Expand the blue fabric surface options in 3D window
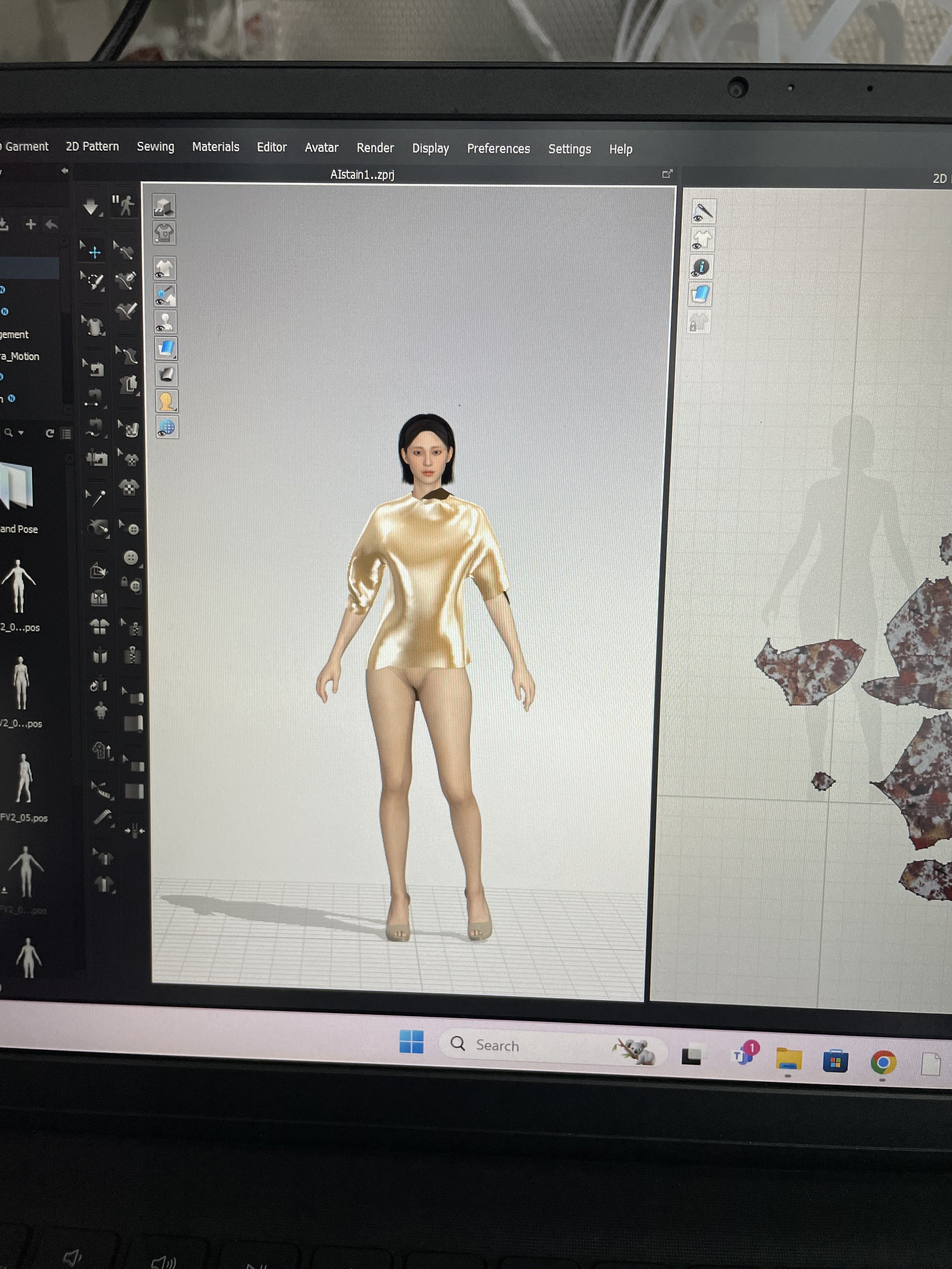The height and width of the screenshot is (1269, 952). pos(166,348)
